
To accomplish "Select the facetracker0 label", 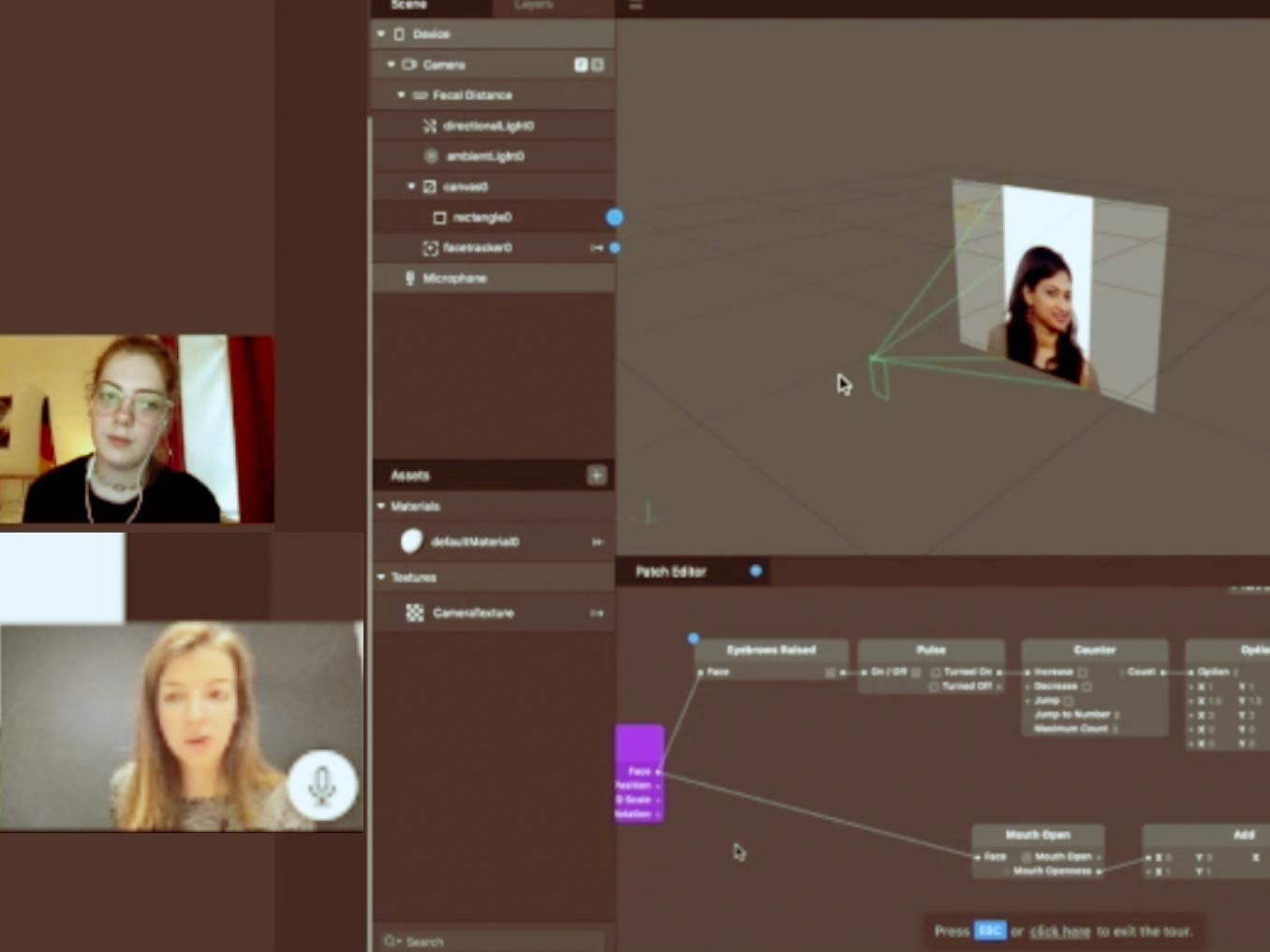I will click(x=478, y=248).
